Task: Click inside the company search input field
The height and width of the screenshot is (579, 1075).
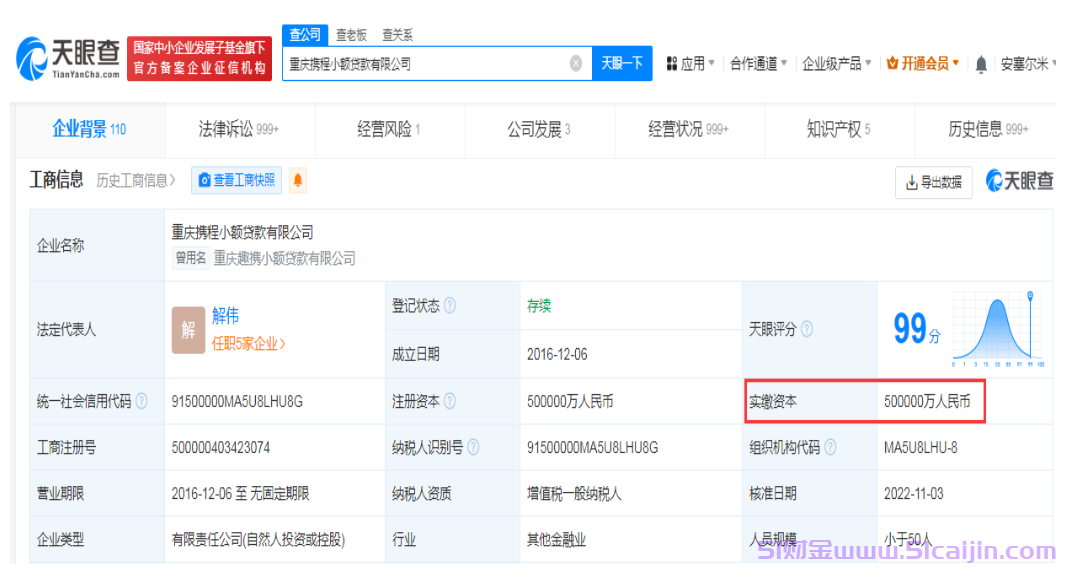Action: (x=420, y=63)
